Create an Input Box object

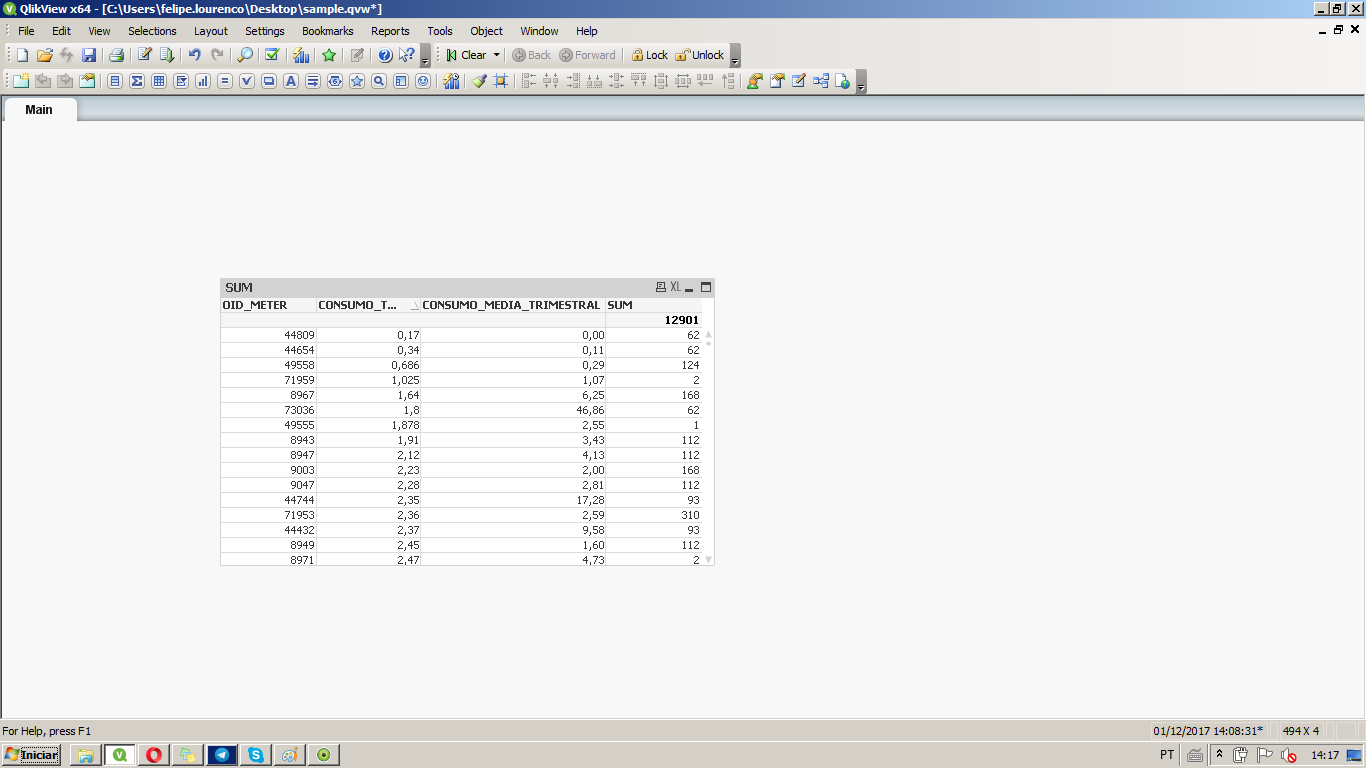[x=225, y=81]
